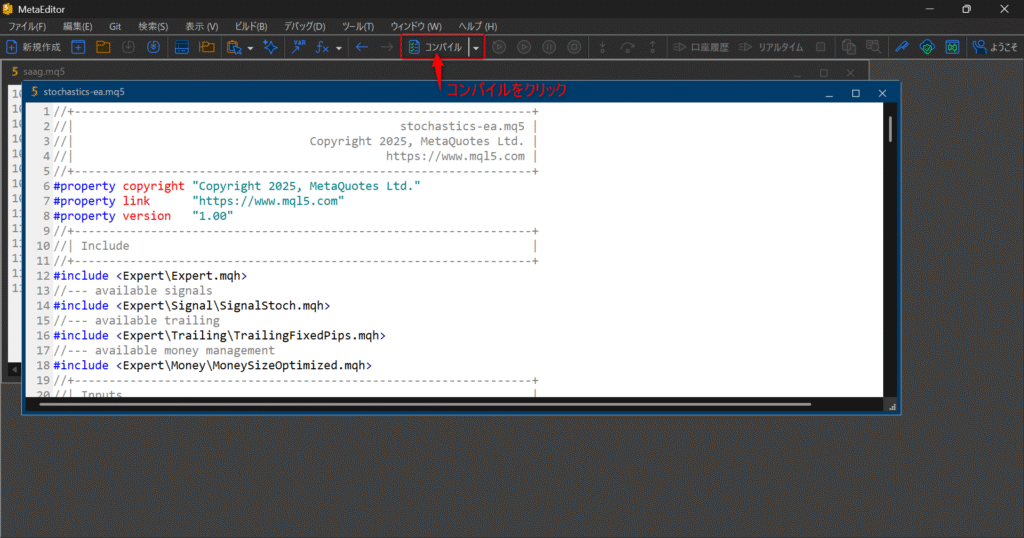Click the left scroll arrow of saag.mq5 window
This screenshot has width=1024, height=538.
point(14,370)
